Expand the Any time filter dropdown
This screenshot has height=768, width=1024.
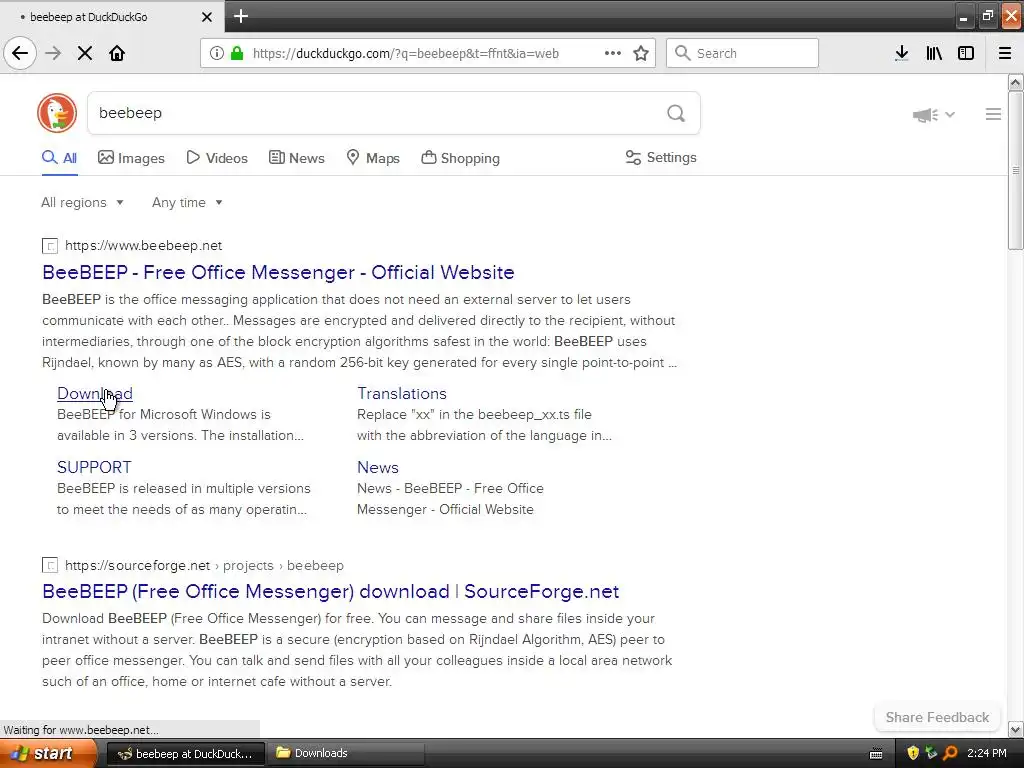[x=187, y=202]
